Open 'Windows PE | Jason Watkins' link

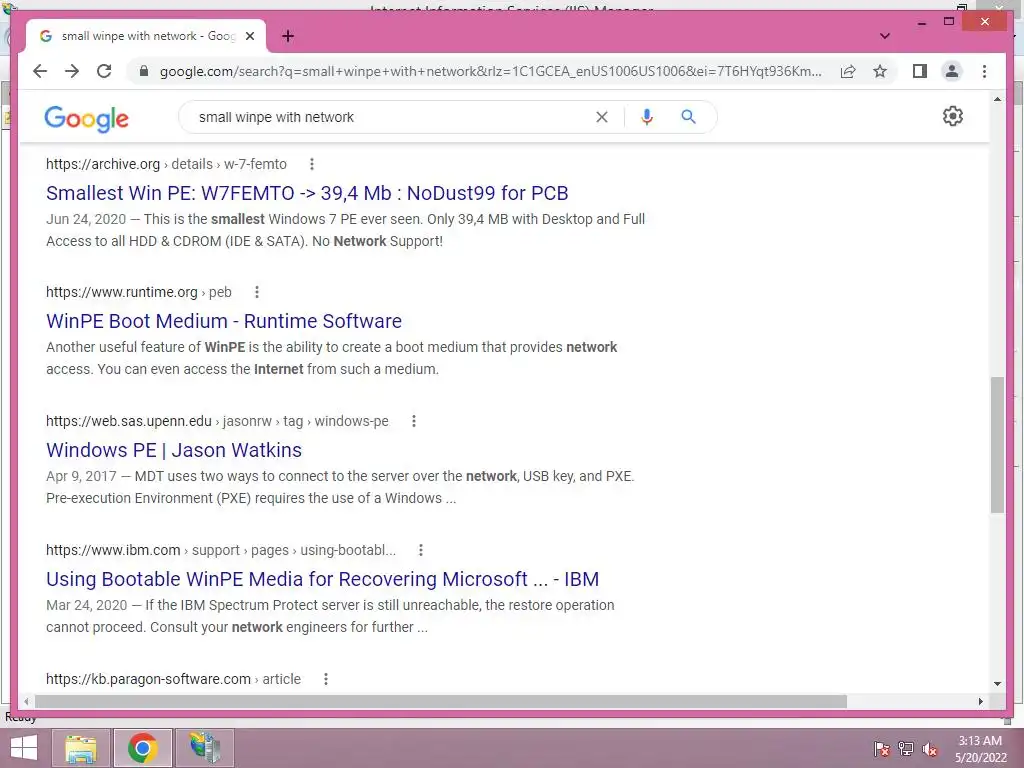coord(174,450)
